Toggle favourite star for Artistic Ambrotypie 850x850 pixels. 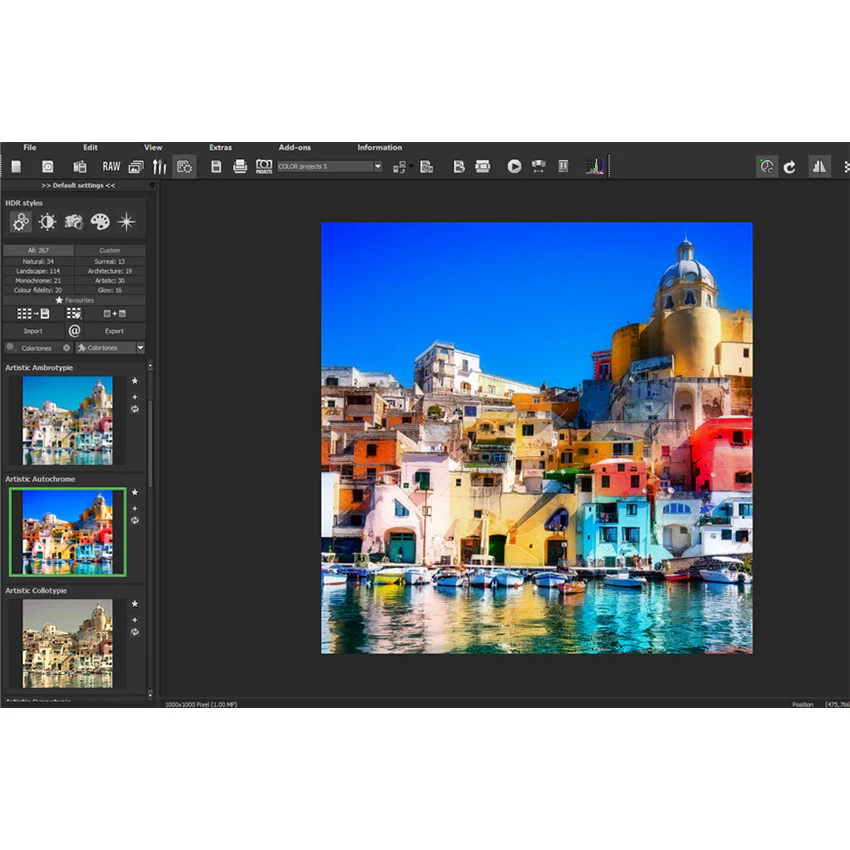pyautogui.click(x=135, y=381)
